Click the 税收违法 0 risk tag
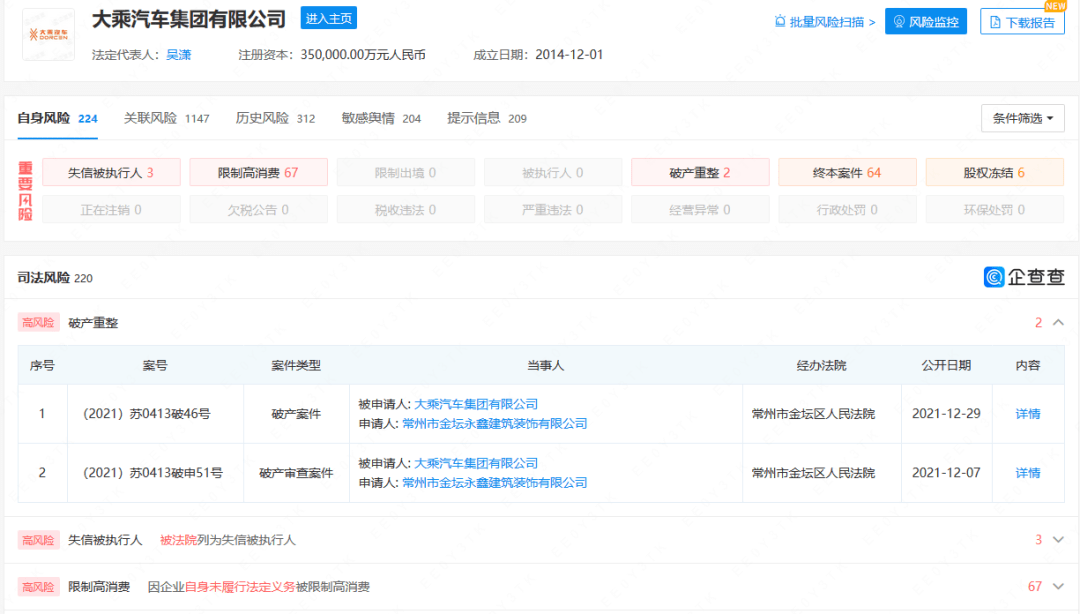Screen dimensions: 1080x614 click(406, 209)
